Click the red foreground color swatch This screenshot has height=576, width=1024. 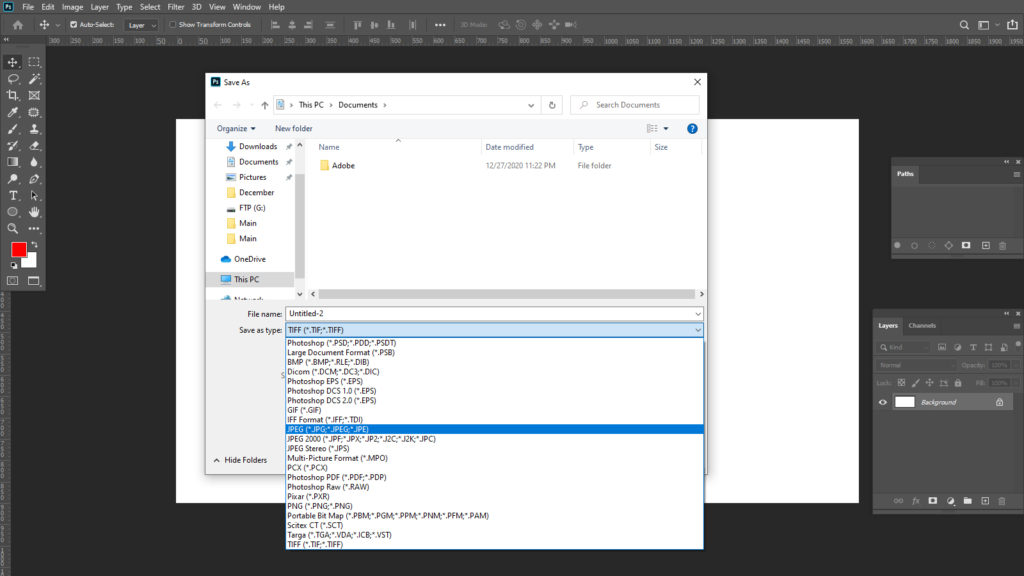tap(18, 249)
